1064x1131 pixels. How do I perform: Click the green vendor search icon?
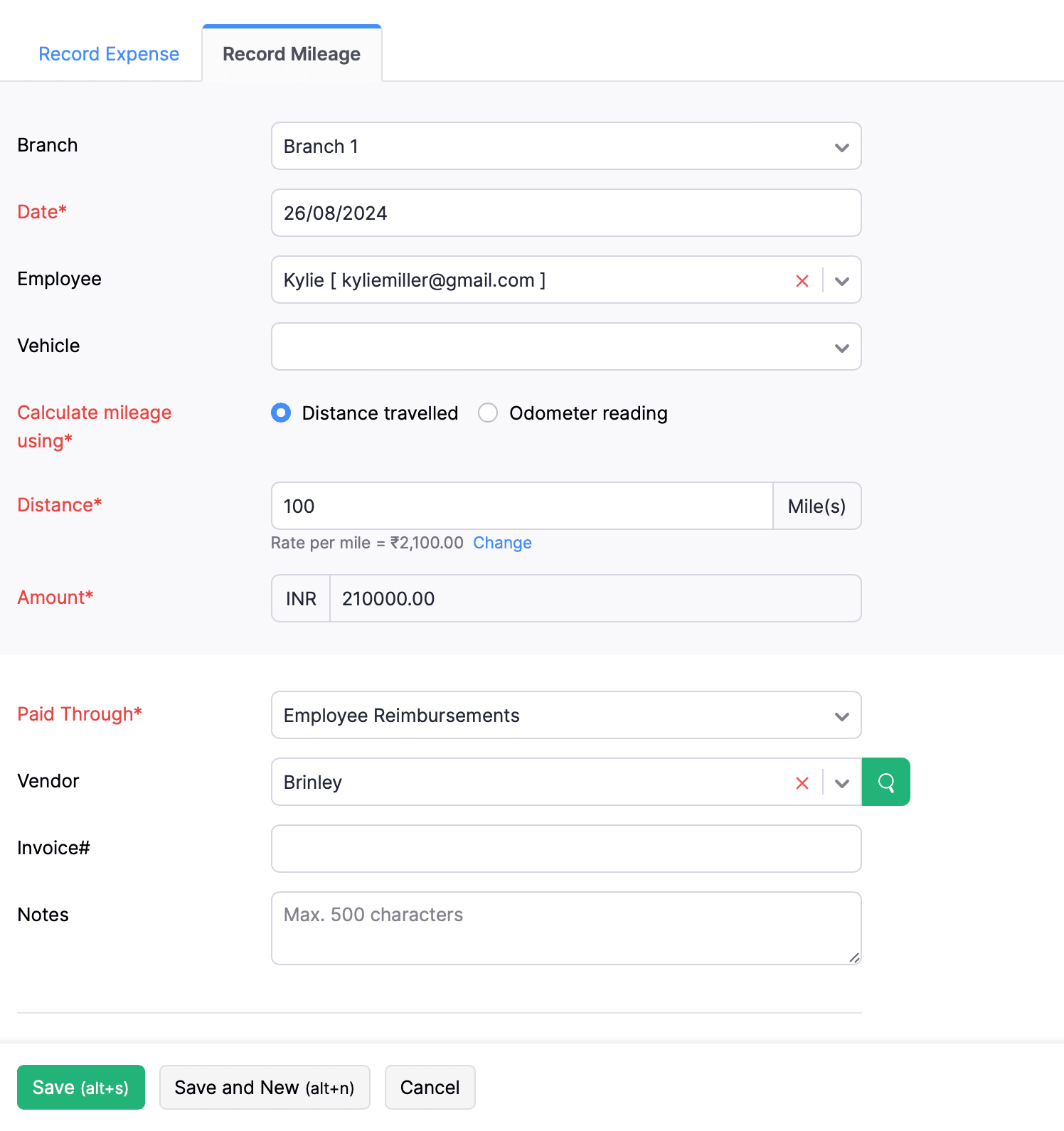[885, 782]
